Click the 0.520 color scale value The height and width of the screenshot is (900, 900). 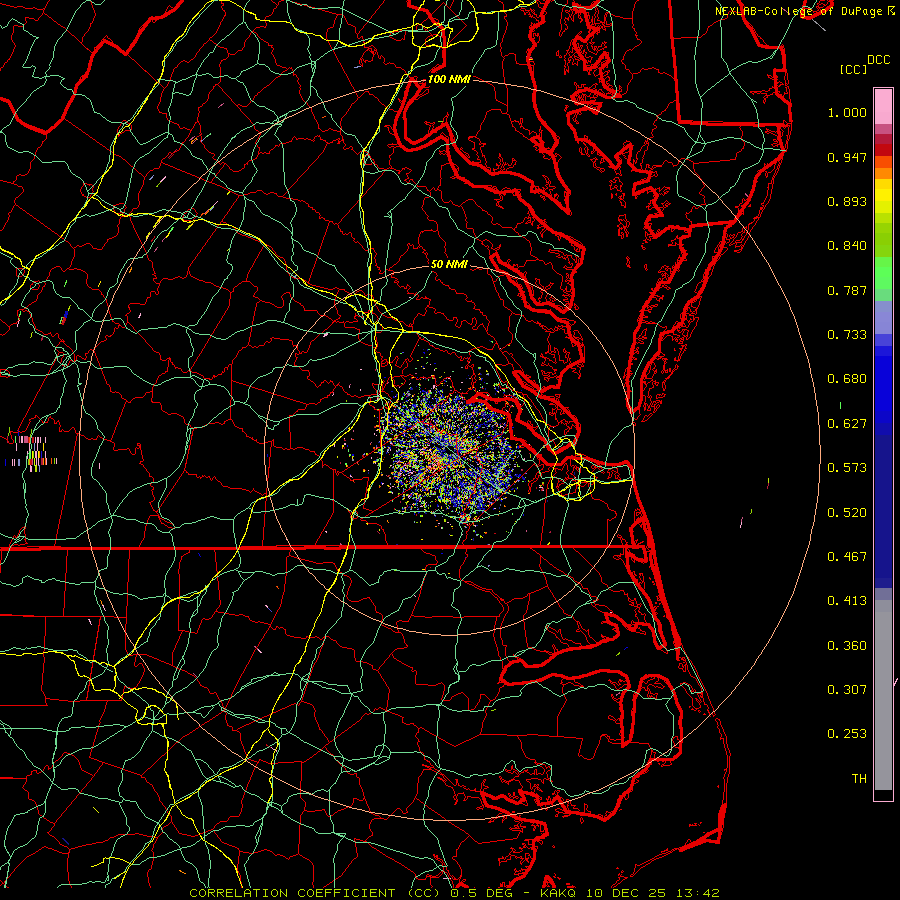(847, 513)
